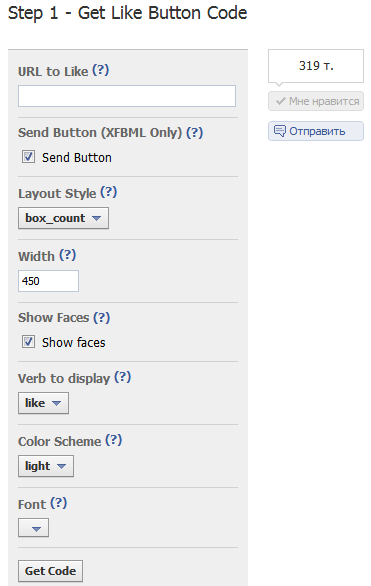Focus the URL to Like text field
The width and height of the screenshot is (371, 586).
point(127,96)
